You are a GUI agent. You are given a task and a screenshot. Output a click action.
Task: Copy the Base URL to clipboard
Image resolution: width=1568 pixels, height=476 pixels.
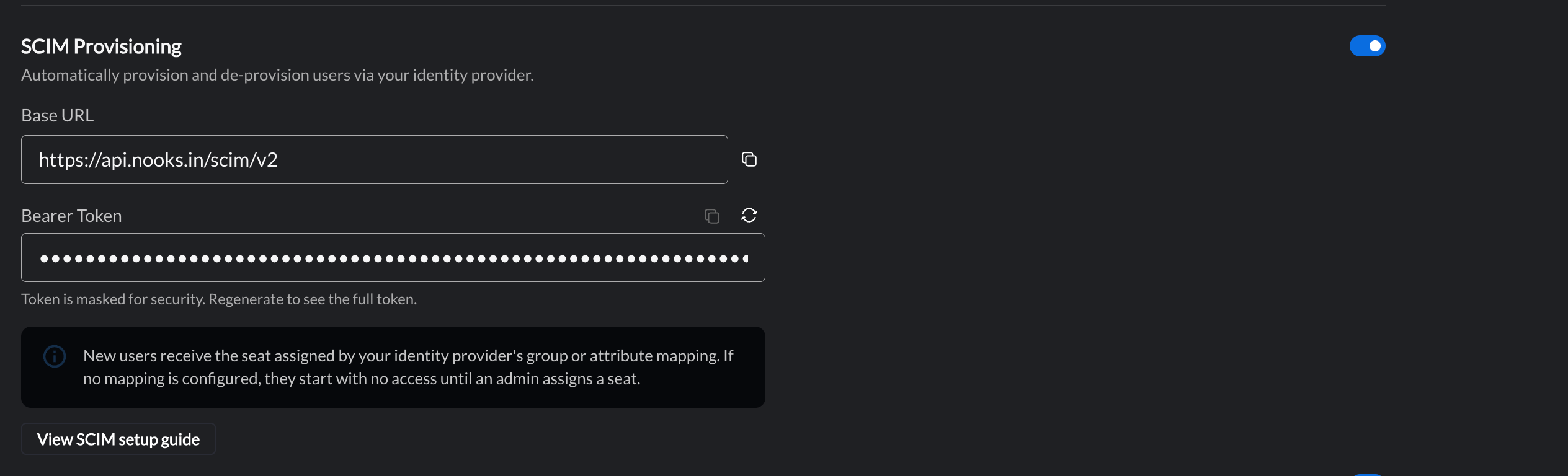749,159
